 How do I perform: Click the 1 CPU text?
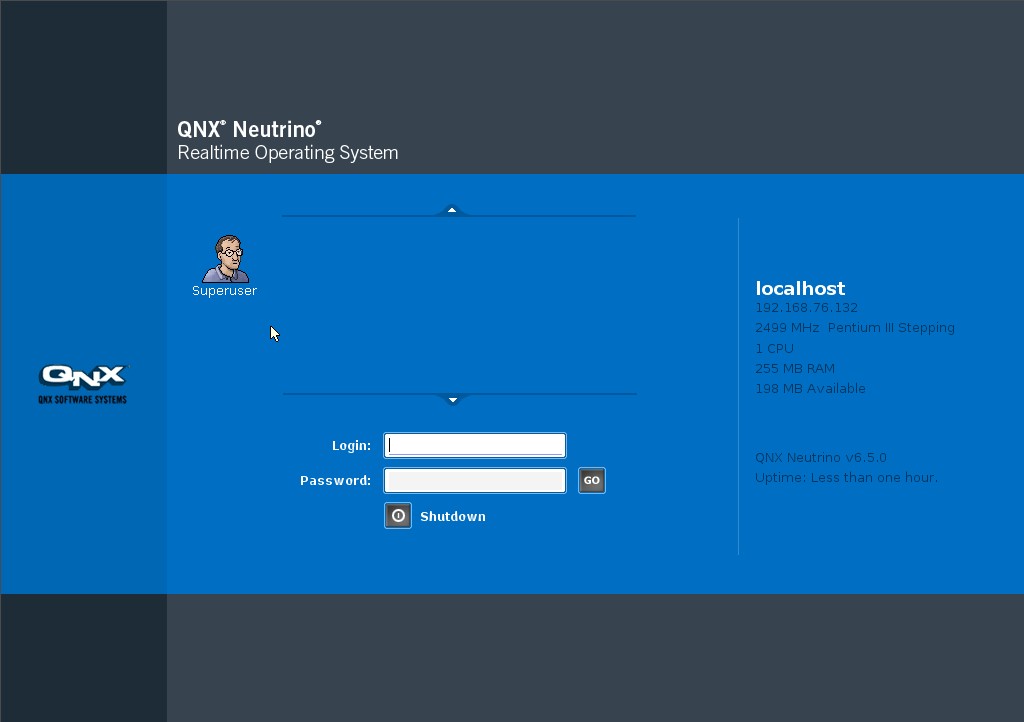(775, 348)
